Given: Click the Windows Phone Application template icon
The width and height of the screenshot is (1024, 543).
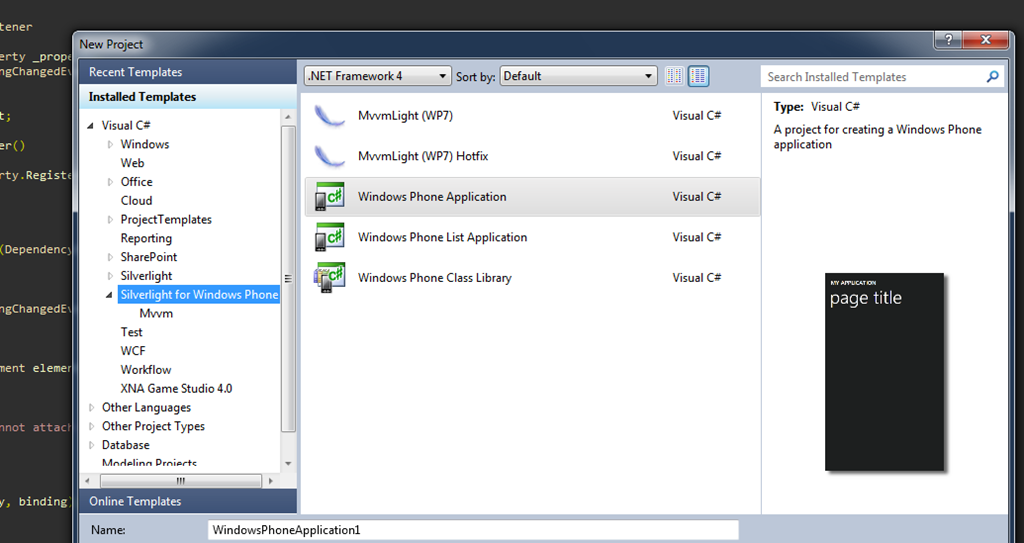Looking at the screenshot, I should 330,197.
